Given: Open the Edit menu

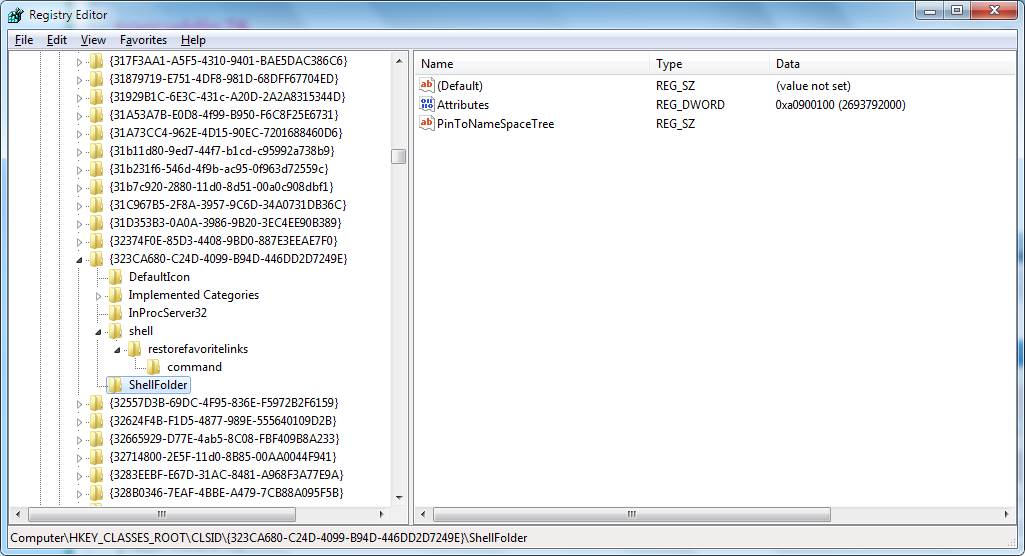Looking at the screenshot, I should 57,40.
